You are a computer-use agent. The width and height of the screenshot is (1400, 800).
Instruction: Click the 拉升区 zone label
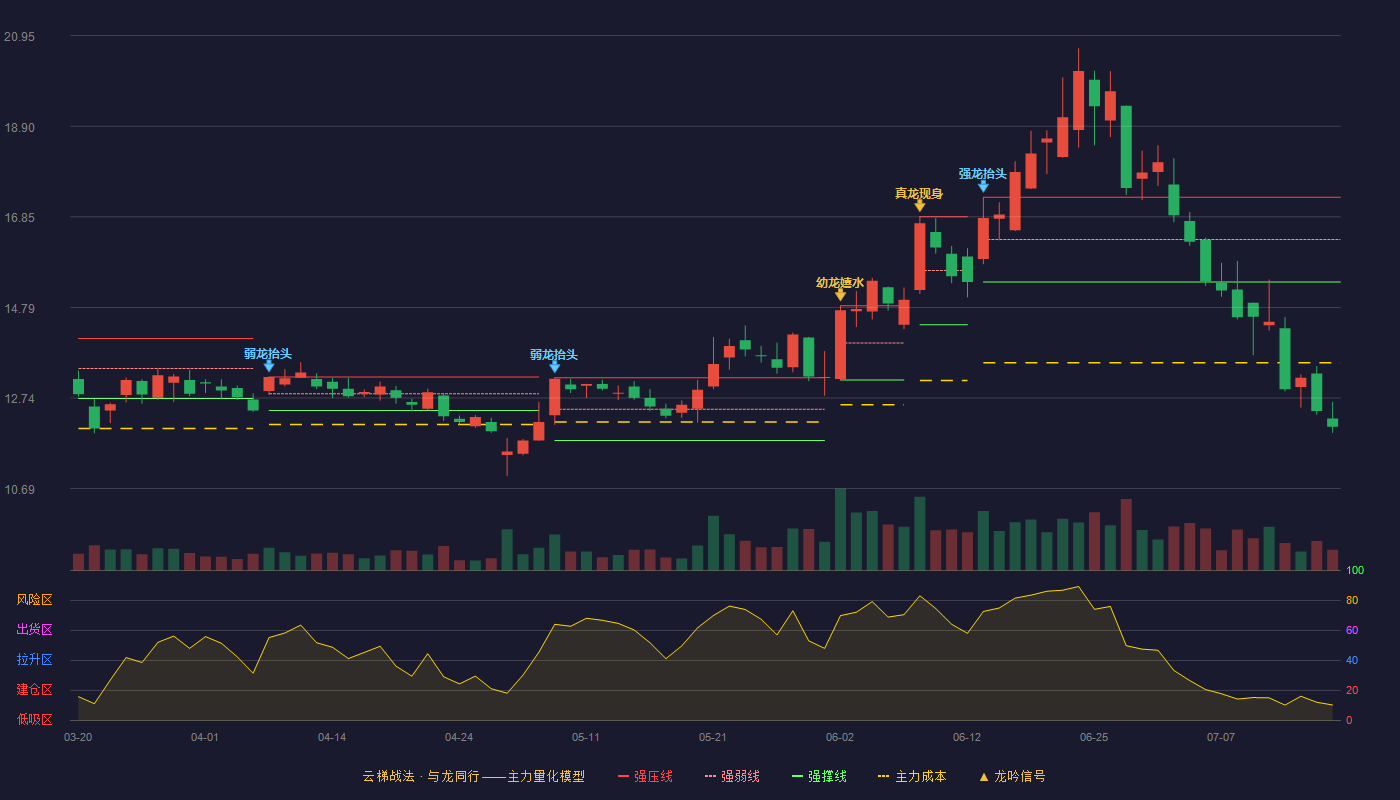[34, 660]
